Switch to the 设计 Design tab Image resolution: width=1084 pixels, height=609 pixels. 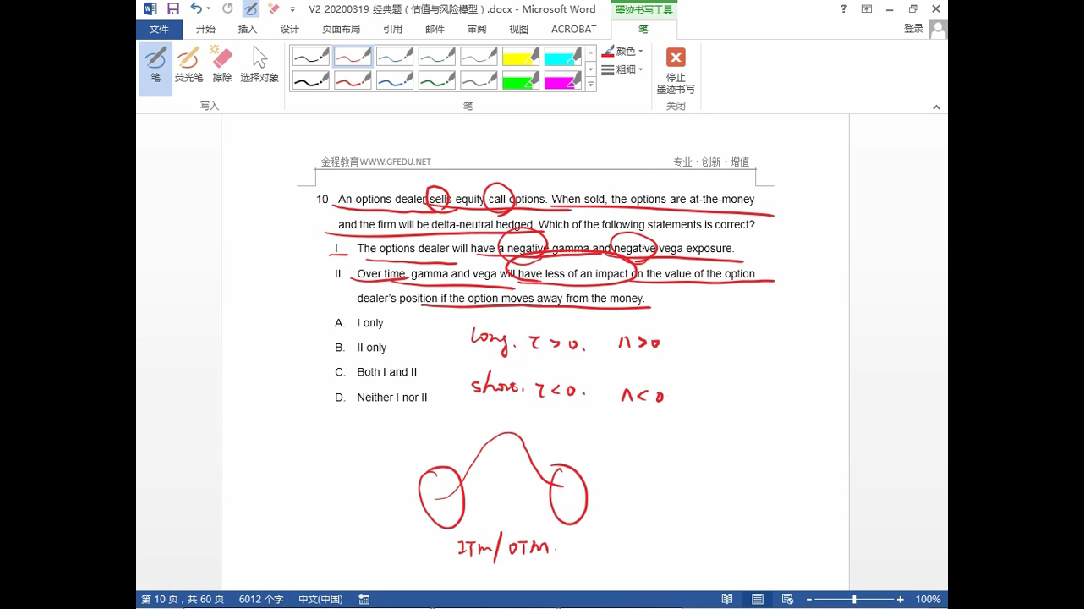289,29
